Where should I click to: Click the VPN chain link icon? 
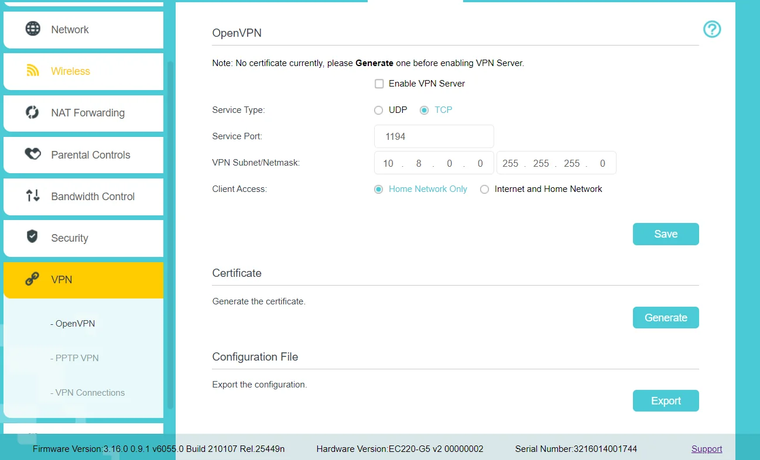[32, 279]
